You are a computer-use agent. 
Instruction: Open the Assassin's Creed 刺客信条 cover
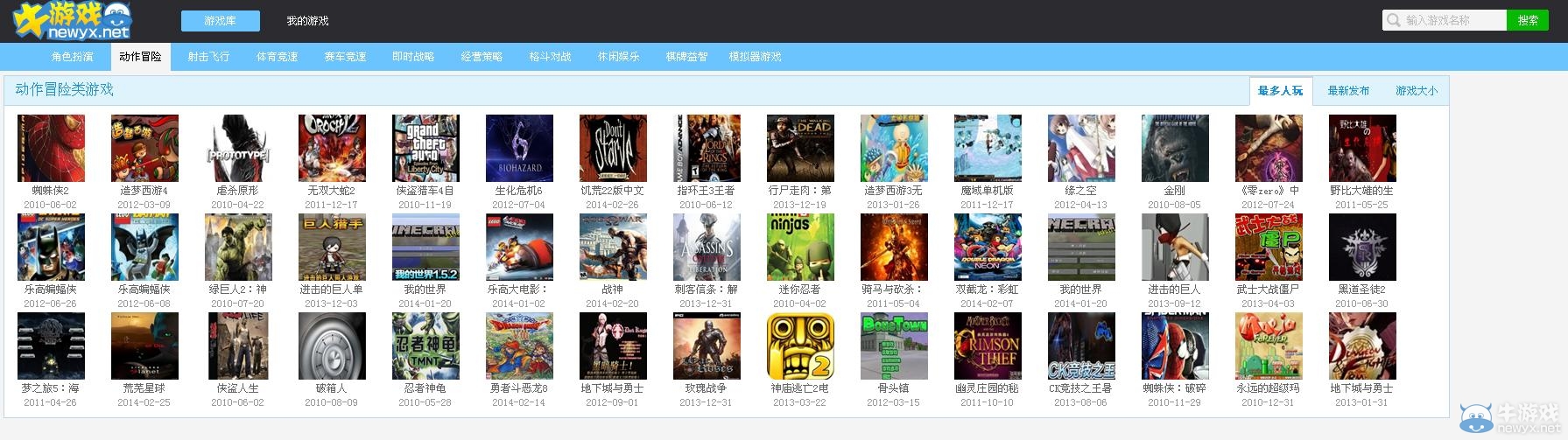click(x=707, y=247)
